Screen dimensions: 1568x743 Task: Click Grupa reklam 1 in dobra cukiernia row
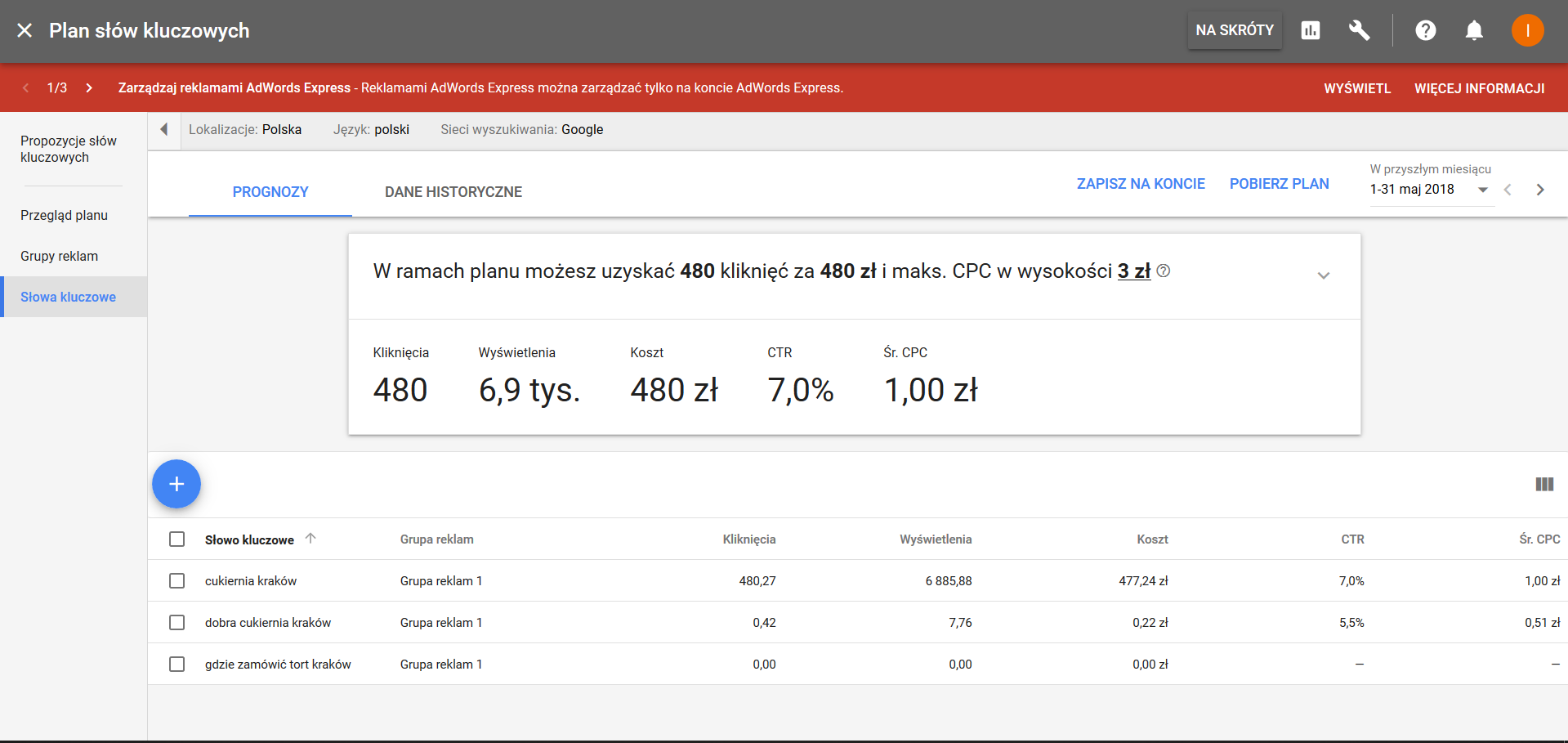click(x=441, y=623)
